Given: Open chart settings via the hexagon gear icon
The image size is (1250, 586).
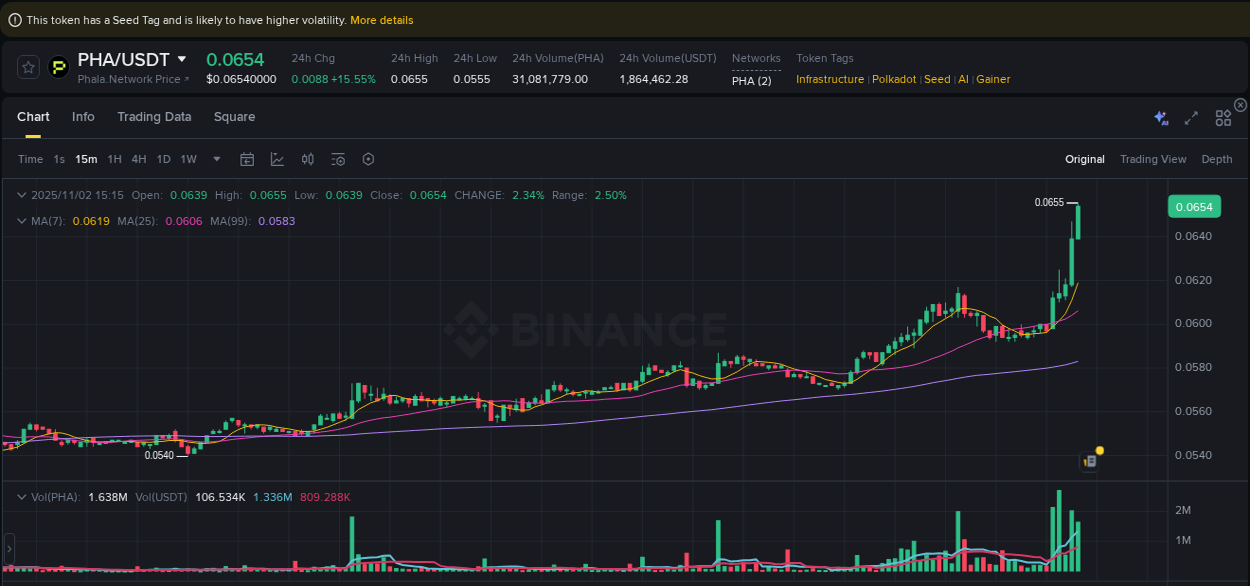Looking at the screenshot, I should pyautogui.click(x=367, y=159).
